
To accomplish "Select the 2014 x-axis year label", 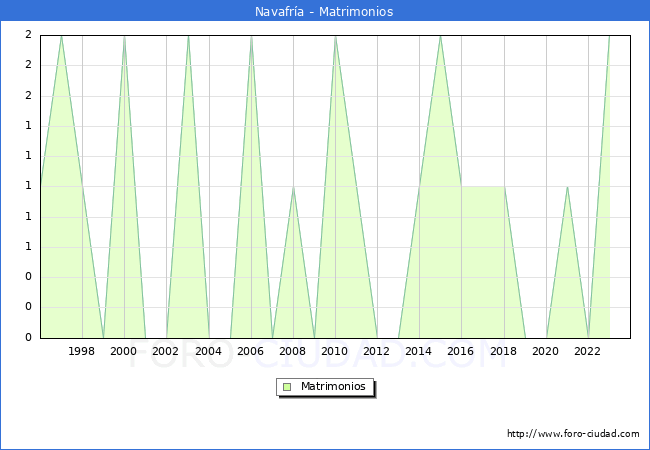I will click(x=418, y=351).
